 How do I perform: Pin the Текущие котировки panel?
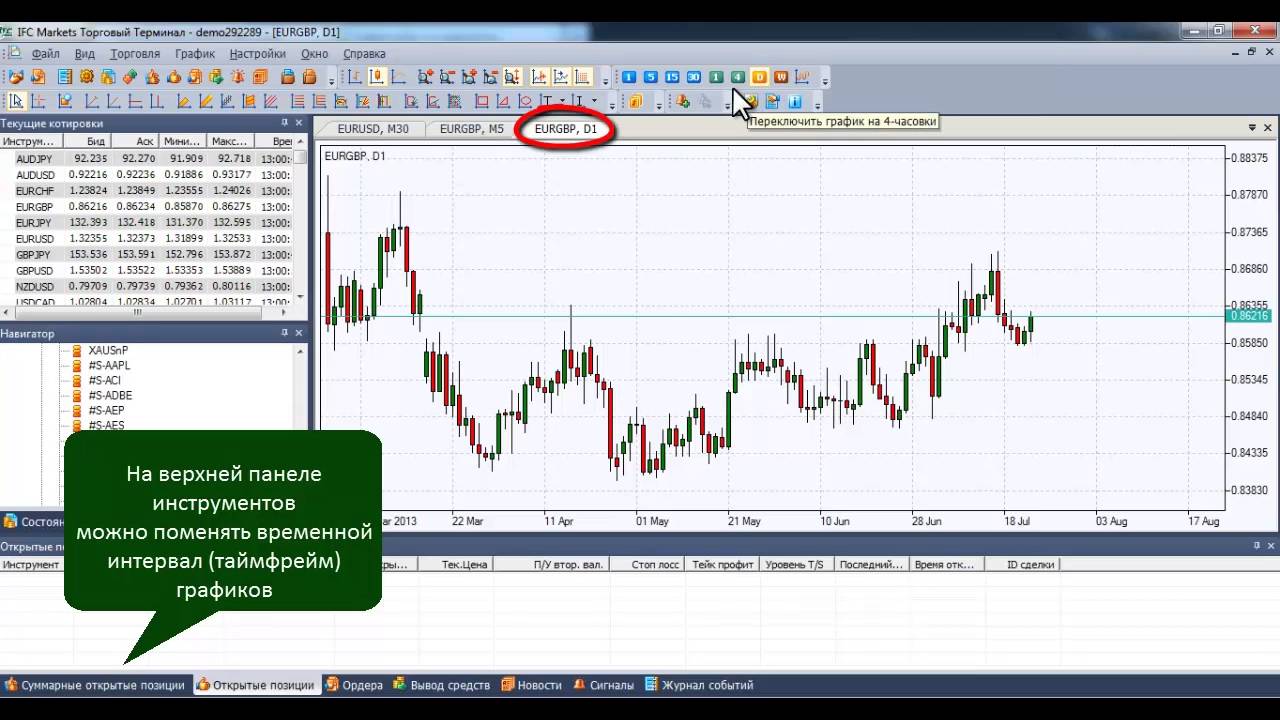click(x=284, y=123)
